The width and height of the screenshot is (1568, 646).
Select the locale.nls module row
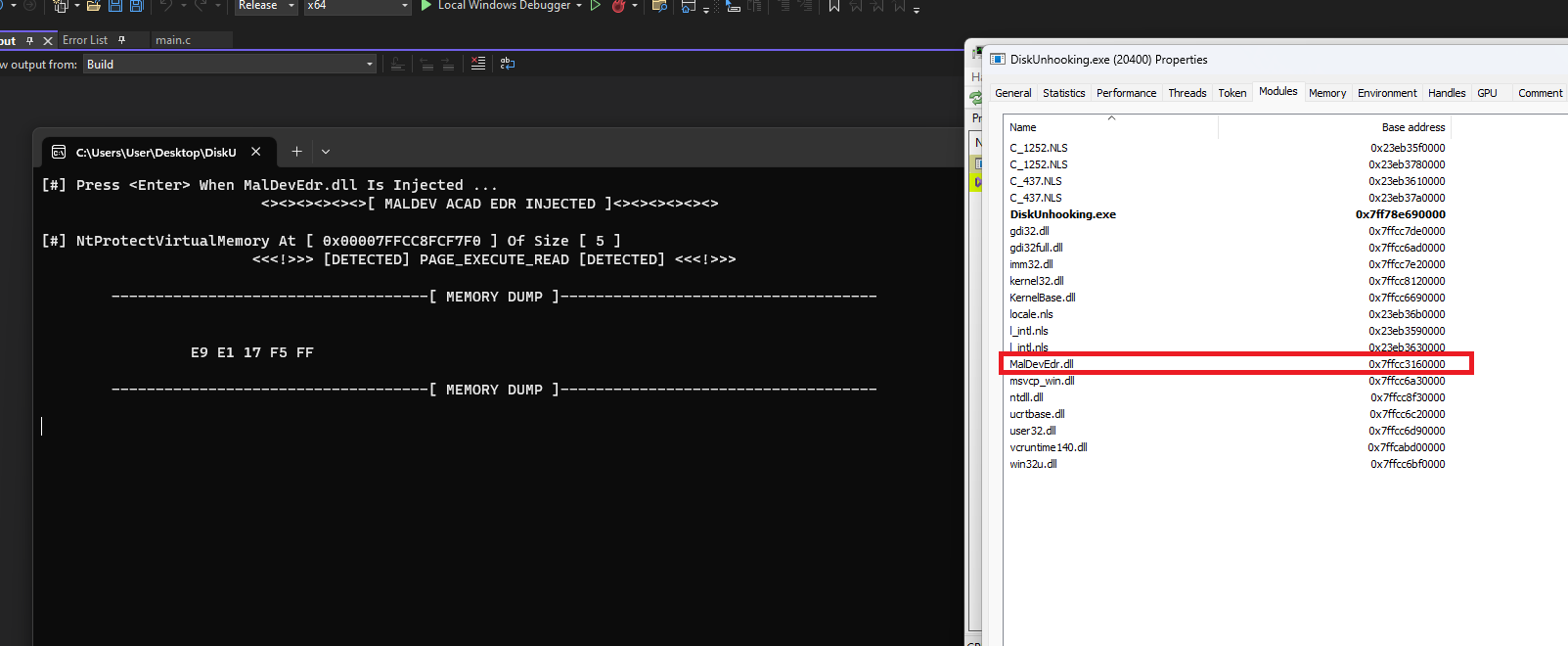tap(1227, 314)
